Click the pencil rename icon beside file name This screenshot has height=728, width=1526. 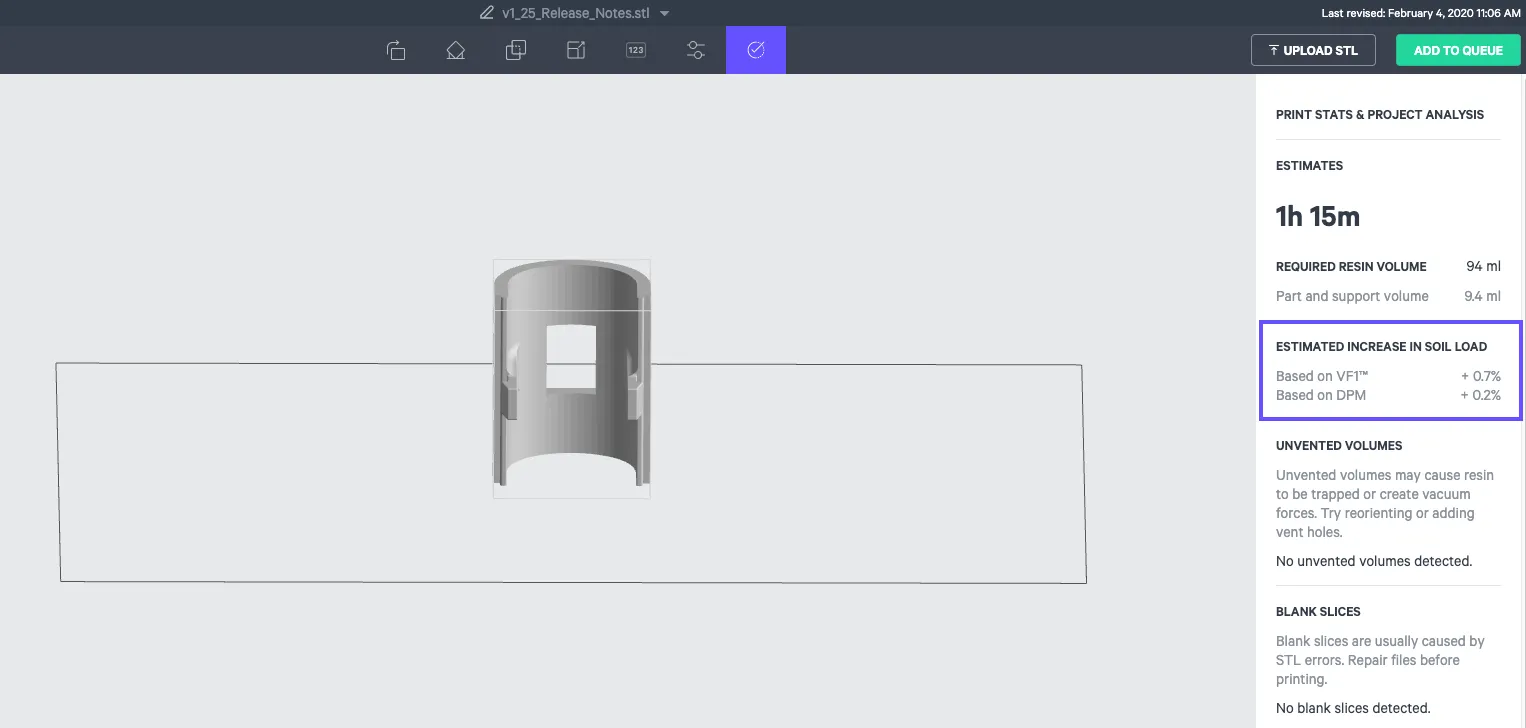point(487,13)
